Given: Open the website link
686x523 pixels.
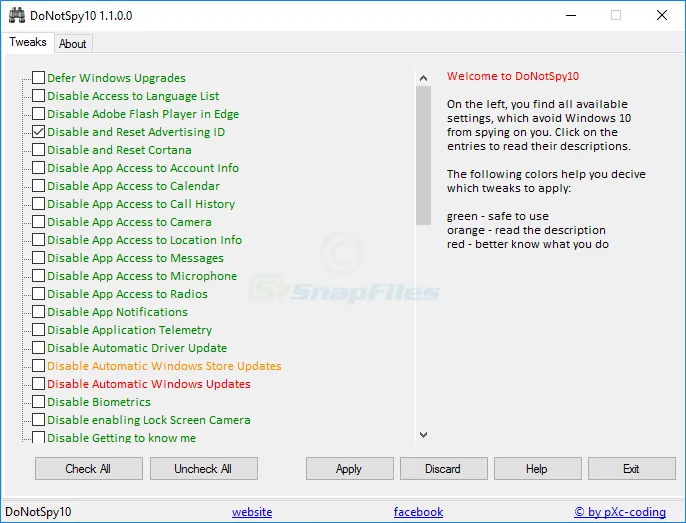Looking at the screenshot, I should coord(252,512).
